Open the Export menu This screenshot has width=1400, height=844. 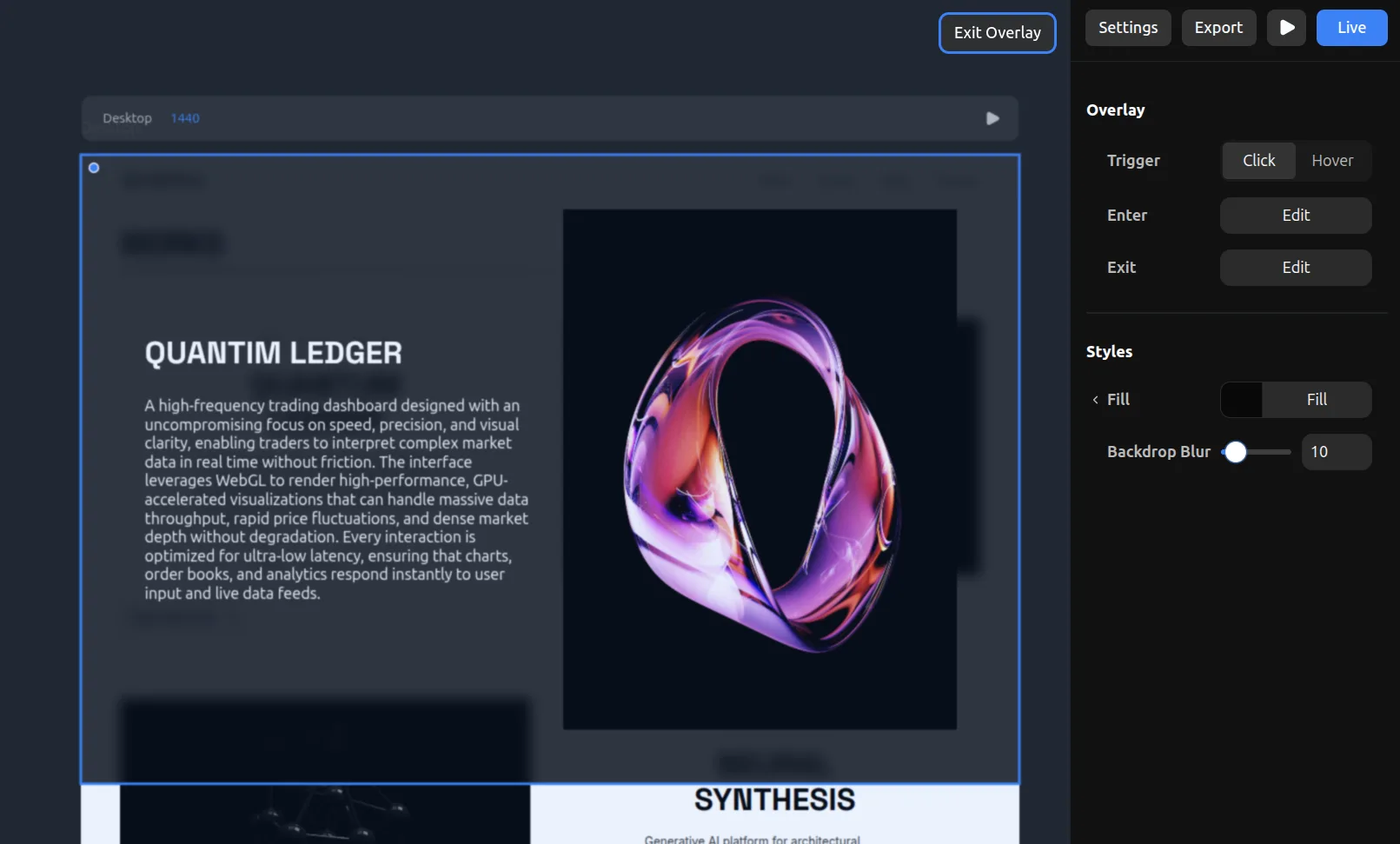tap(1218, 28)
